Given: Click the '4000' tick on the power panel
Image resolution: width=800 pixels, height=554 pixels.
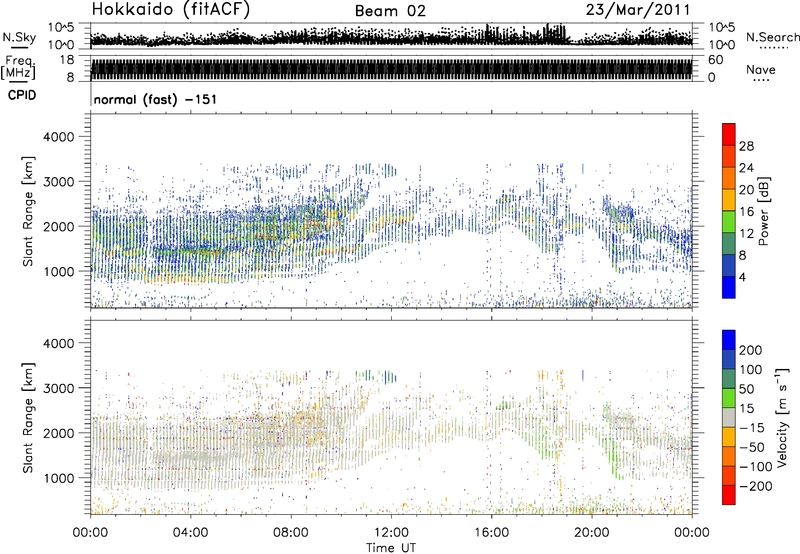Looking at the screenshot, I should [x=59, y=137].
